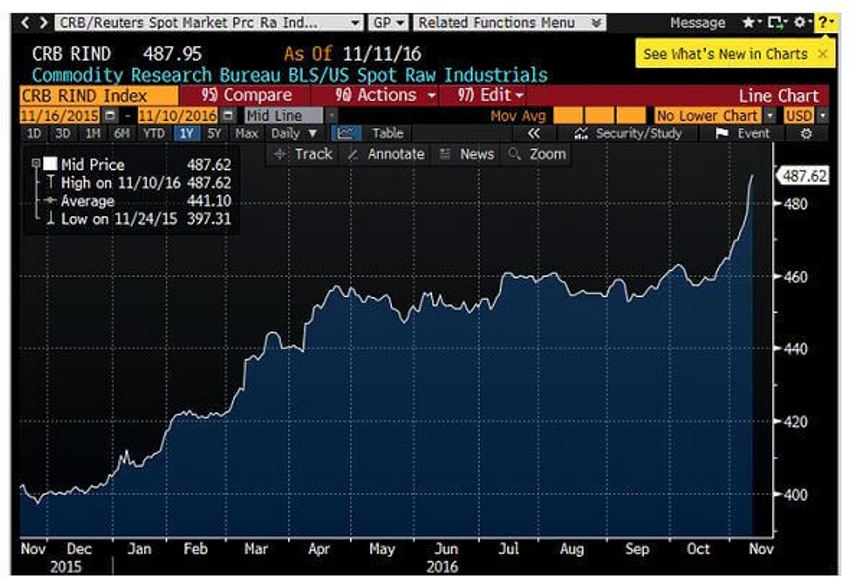Collapse the Mid Price legend tree
The height and width of the screenshot is (586, 850).
point(35,163)
